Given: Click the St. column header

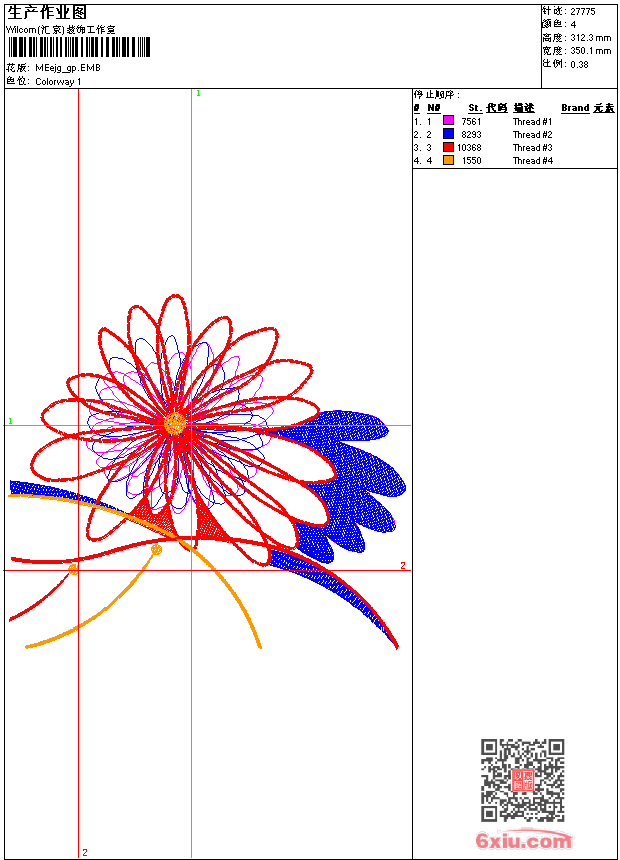Looking at the screenshot, I should coord(474,108).
